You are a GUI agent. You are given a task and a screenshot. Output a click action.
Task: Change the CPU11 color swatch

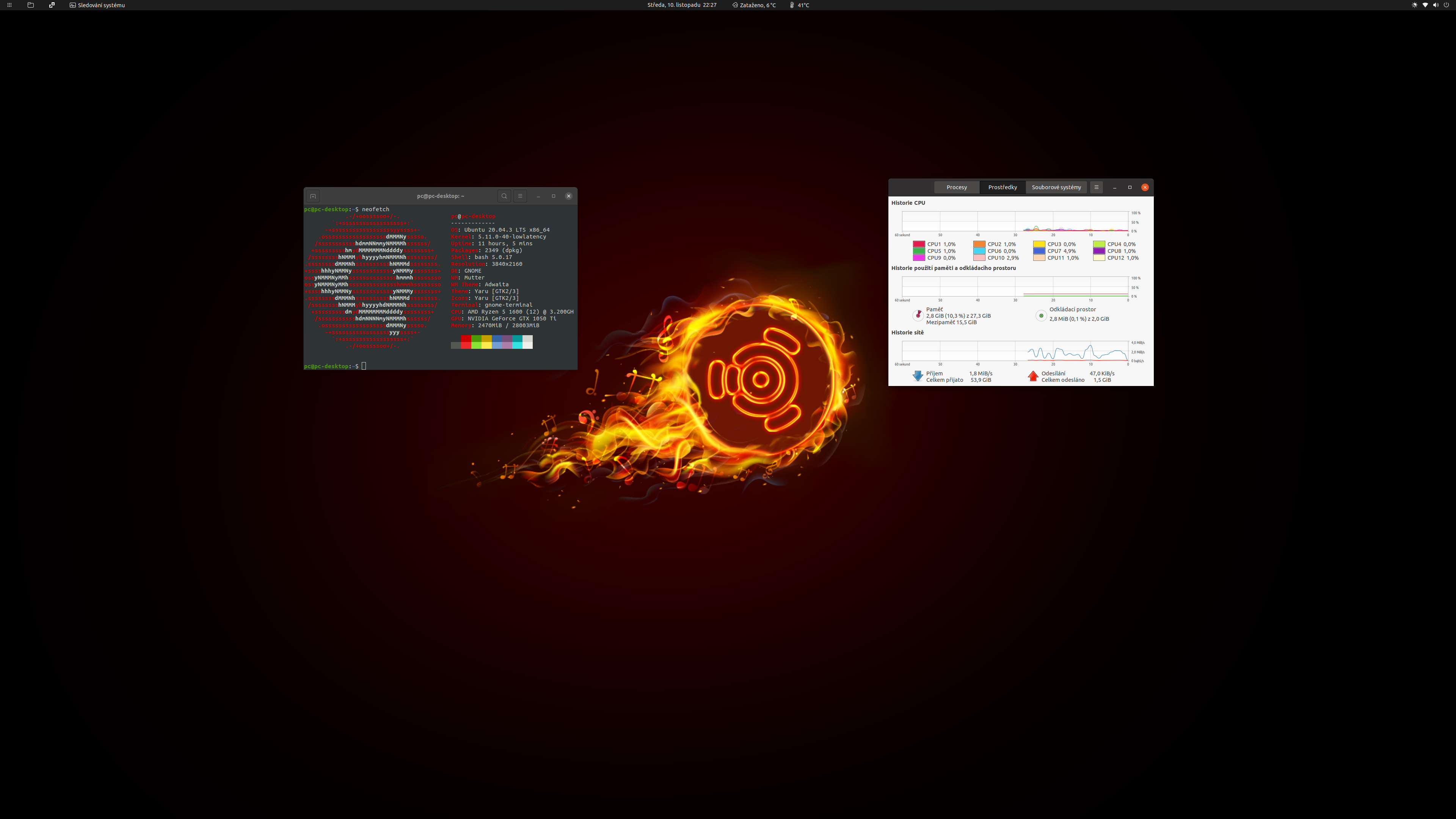tap(1039, 258)
